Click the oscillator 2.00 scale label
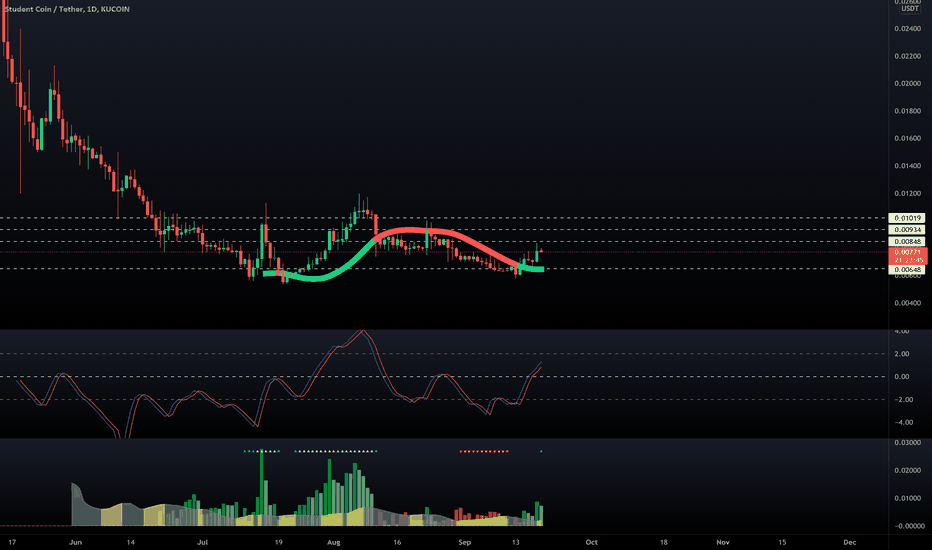Image resolution: width=932 pixels, height=550 pixels. pos(901,354)
